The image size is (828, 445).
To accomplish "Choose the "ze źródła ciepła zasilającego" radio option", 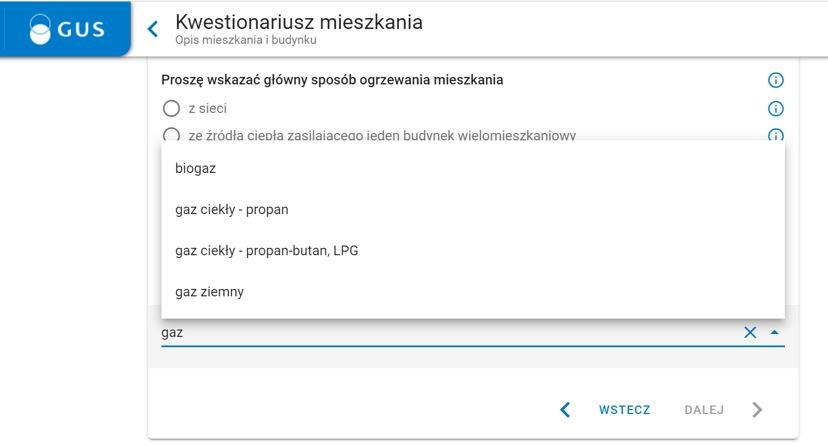I will (171, 135).
